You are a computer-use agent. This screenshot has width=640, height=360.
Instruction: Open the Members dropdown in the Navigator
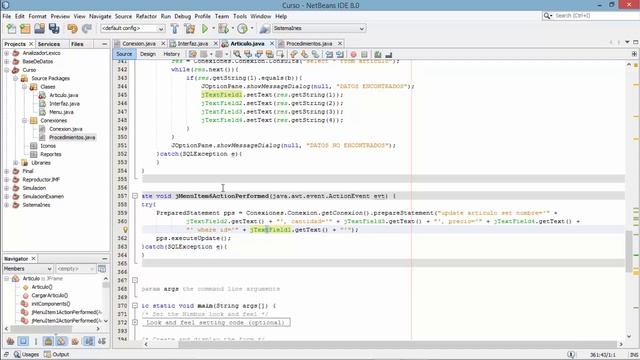tap(28, 269)
